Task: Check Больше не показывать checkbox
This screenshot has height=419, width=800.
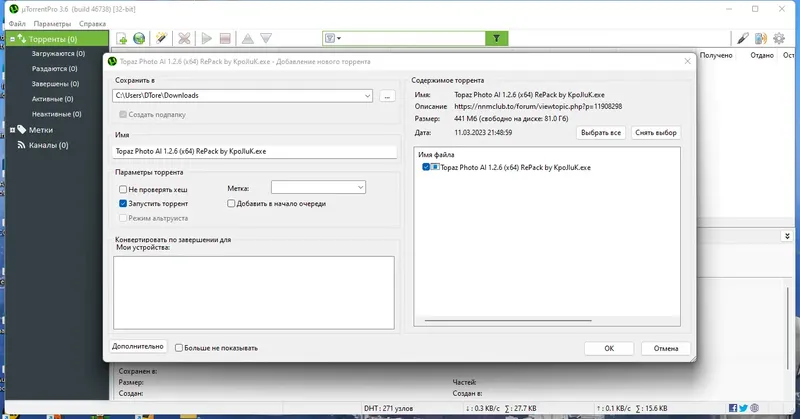Action: coord(179,348)
